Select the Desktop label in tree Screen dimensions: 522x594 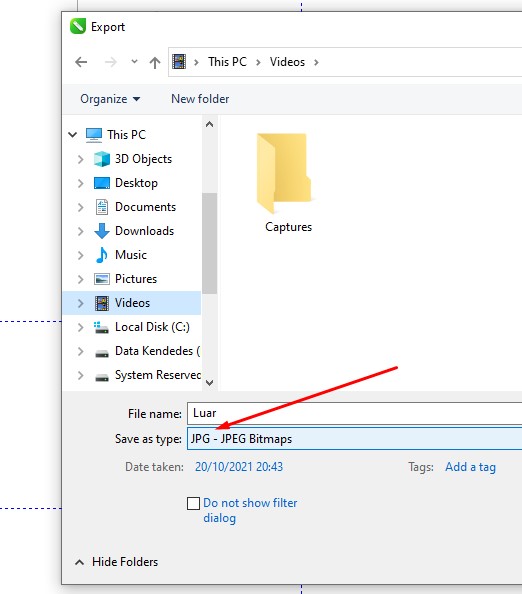click(136, 183)
